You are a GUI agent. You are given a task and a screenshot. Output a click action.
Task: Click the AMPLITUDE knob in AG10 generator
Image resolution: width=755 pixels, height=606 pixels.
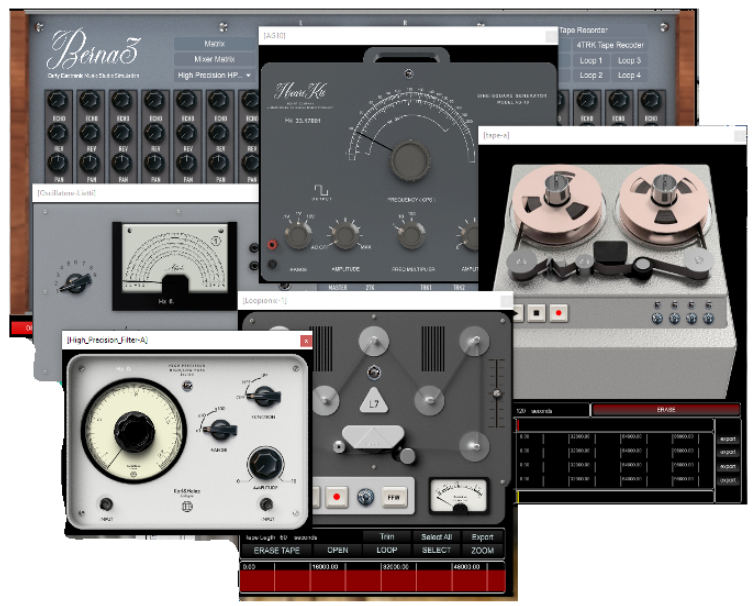[x=345, y=235]
